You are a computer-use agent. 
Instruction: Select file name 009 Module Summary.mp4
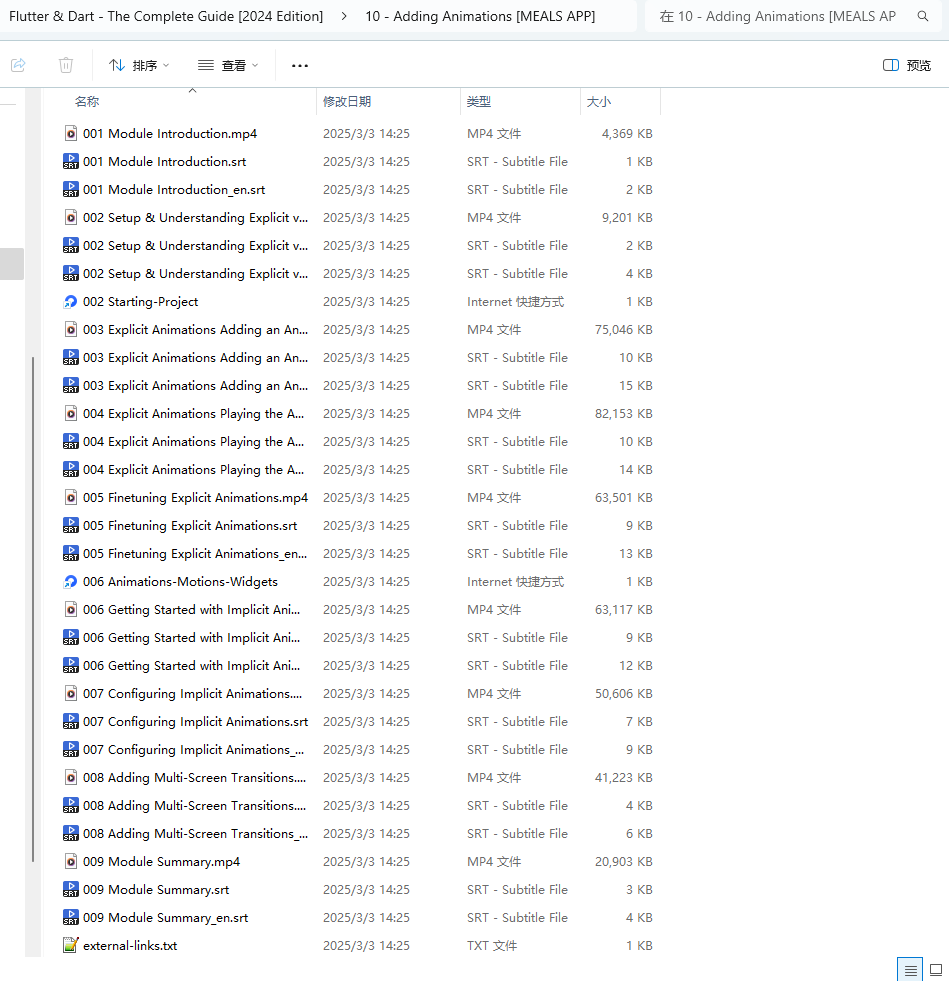click(161, 862)
